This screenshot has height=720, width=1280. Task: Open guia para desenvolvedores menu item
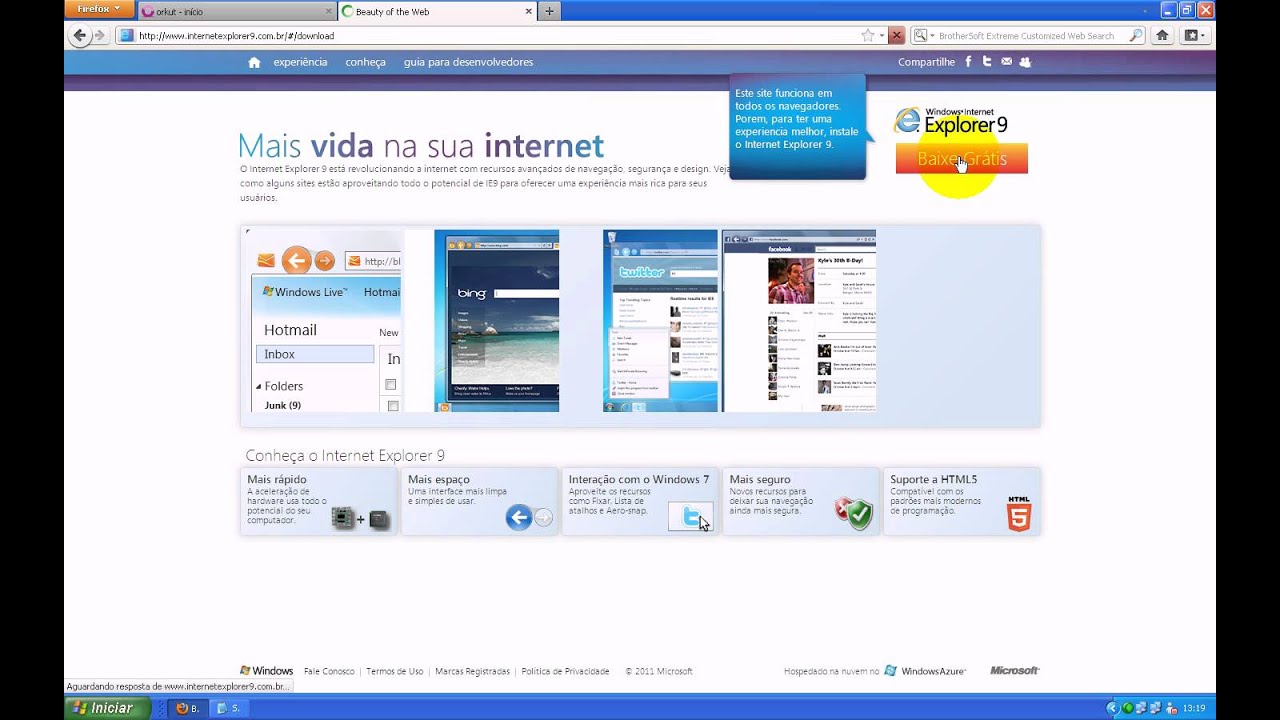[468, 62]
